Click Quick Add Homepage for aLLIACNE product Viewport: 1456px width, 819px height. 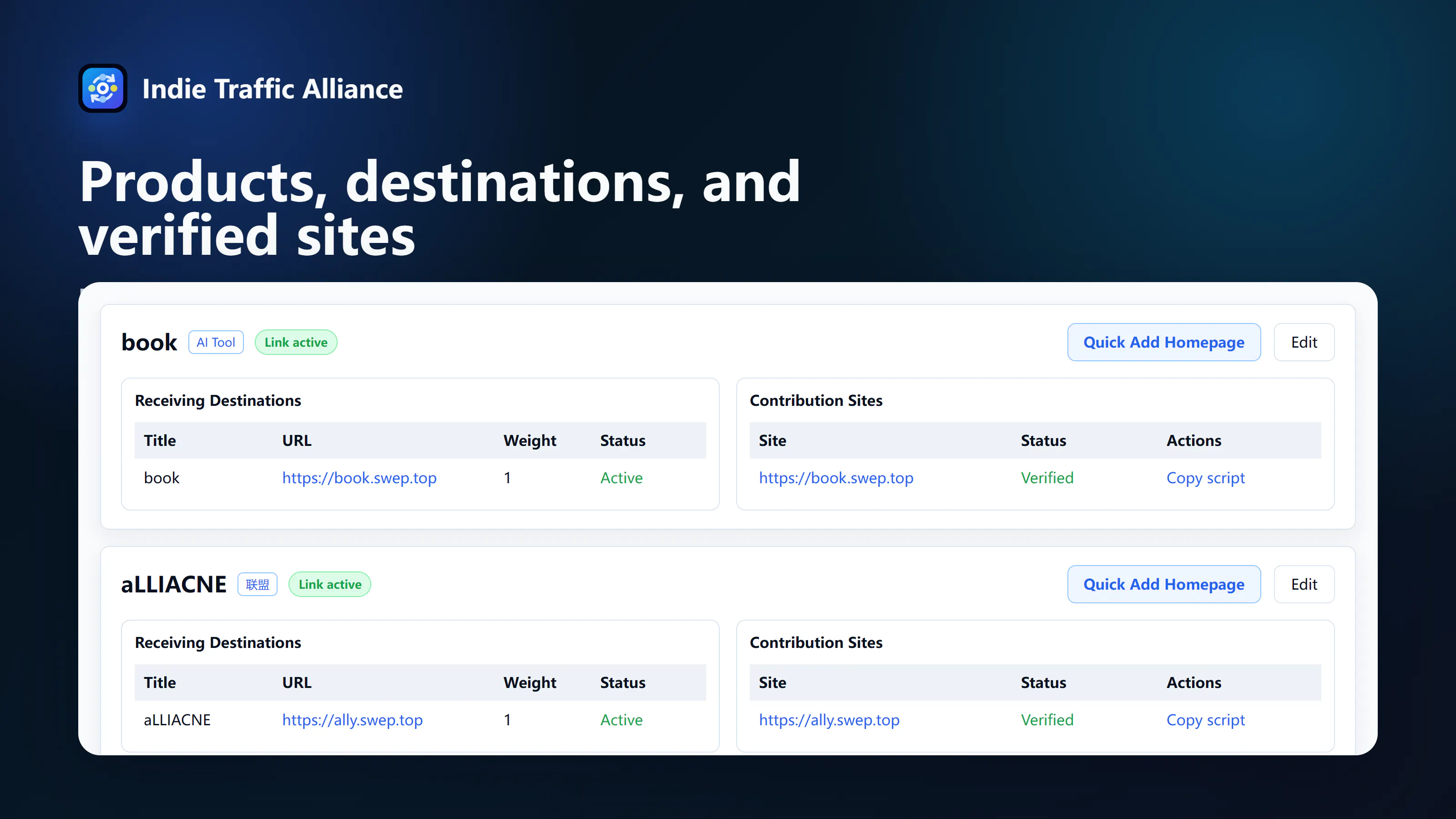click(1164, 584)
